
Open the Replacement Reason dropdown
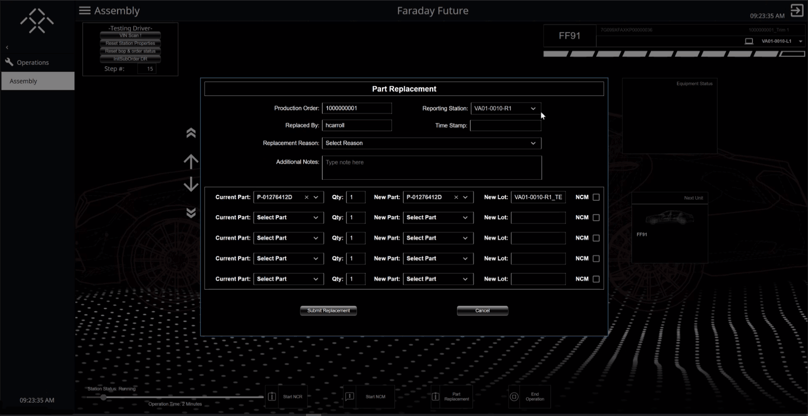(431, 143)
